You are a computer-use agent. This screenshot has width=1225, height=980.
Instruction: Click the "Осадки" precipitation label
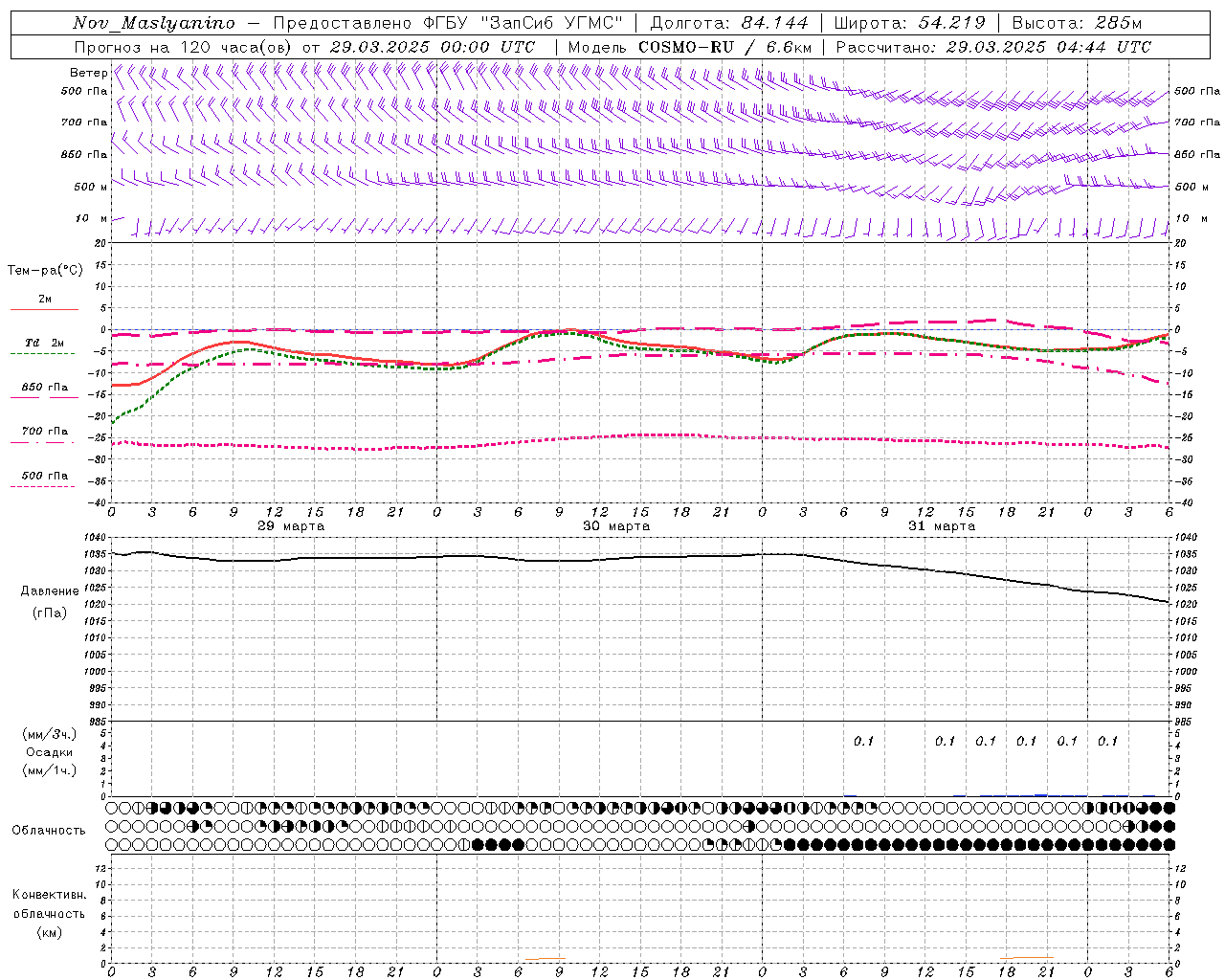(x=50, y=752)
